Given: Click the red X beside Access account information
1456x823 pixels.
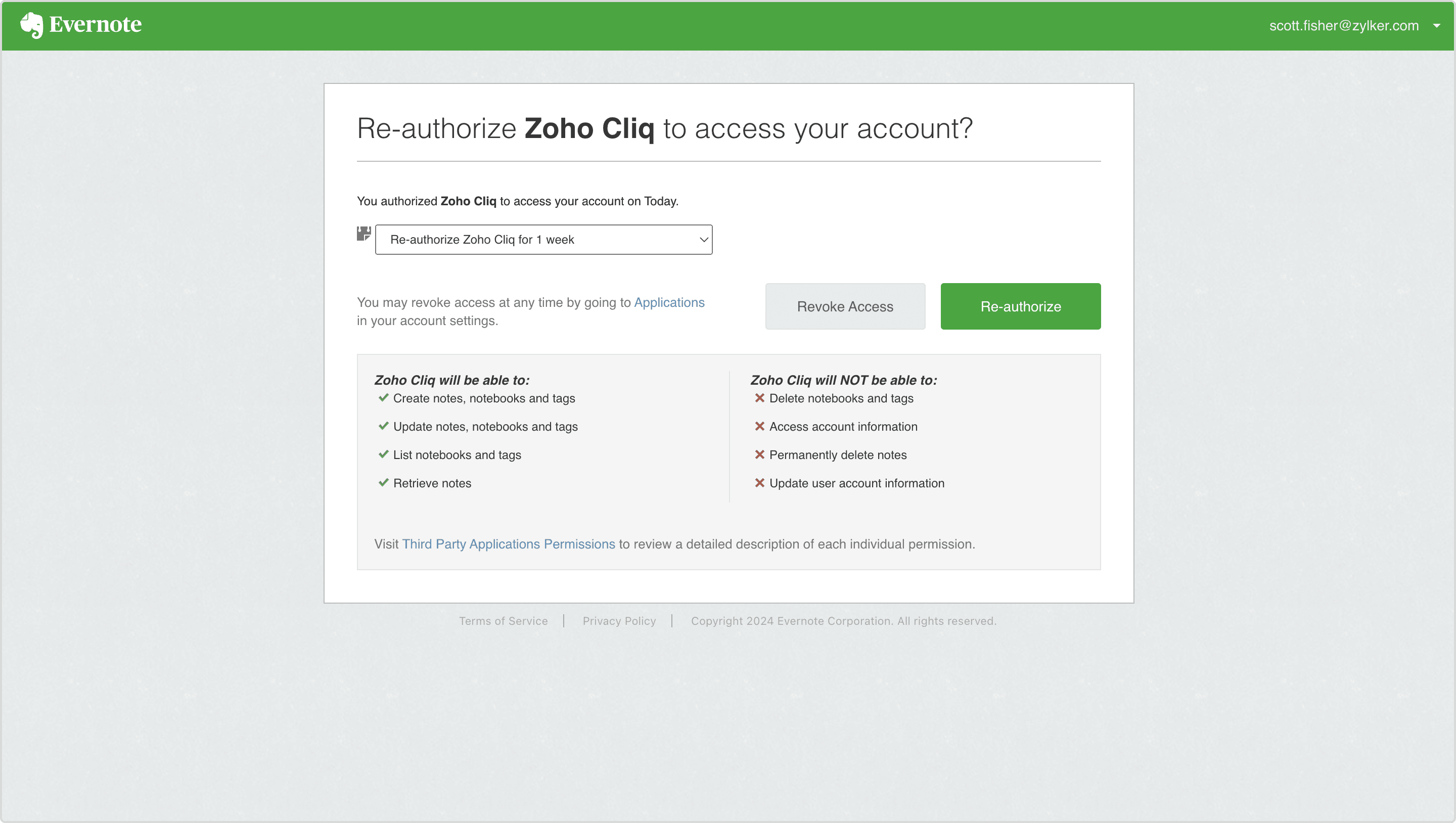Looking at the screenshot, I should coord(759,426).
